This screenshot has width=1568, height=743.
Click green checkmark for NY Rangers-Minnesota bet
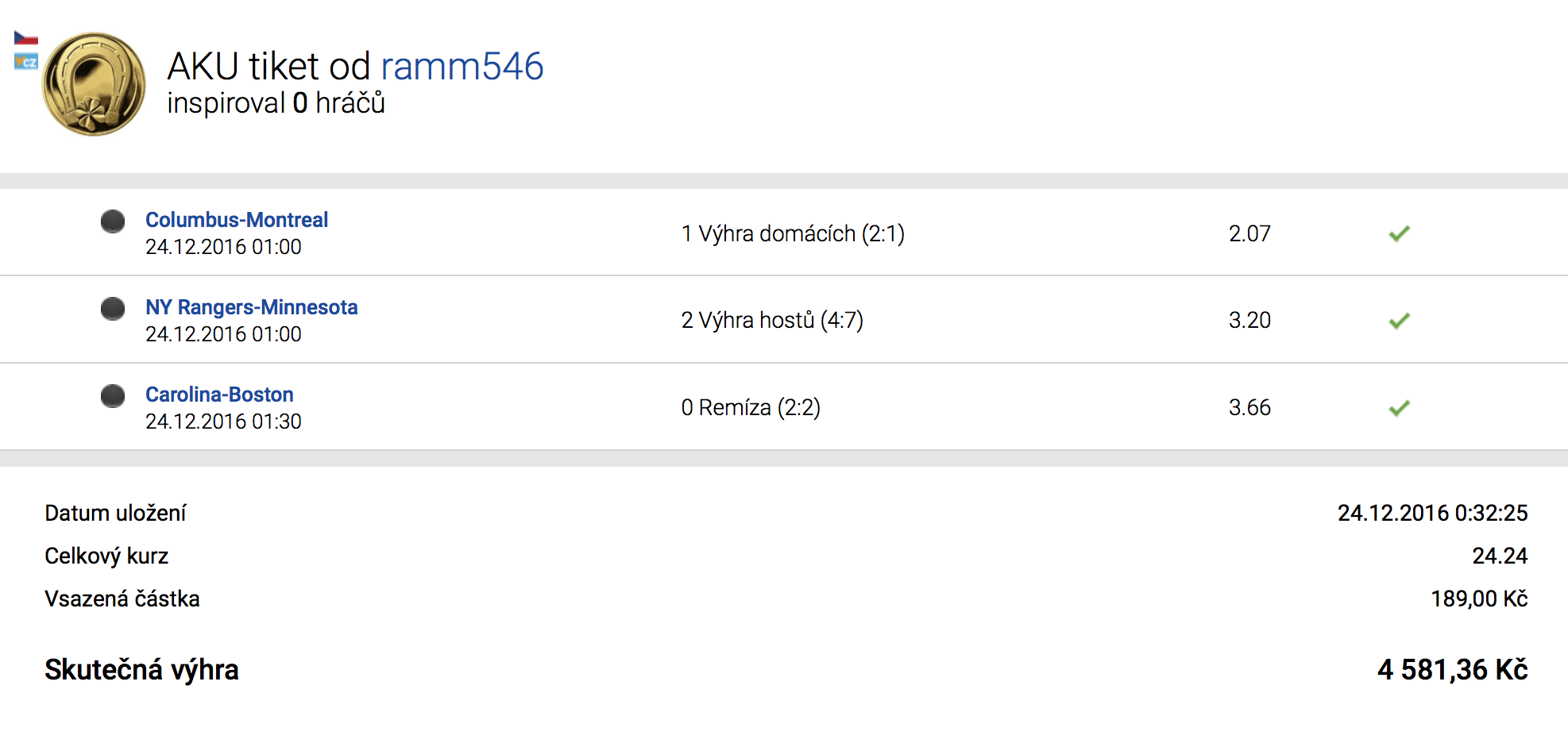pos(1400,321)
